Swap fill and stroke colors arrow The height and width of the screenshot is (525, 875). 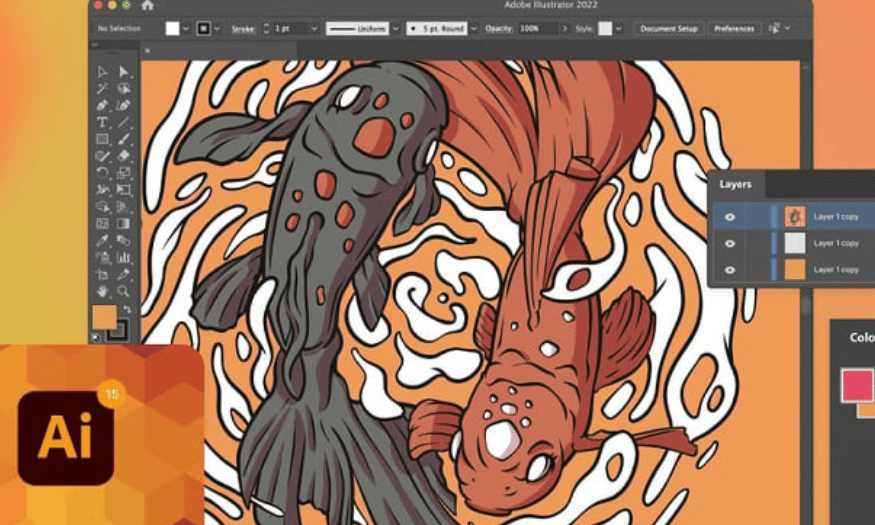[x=127, y=309]
